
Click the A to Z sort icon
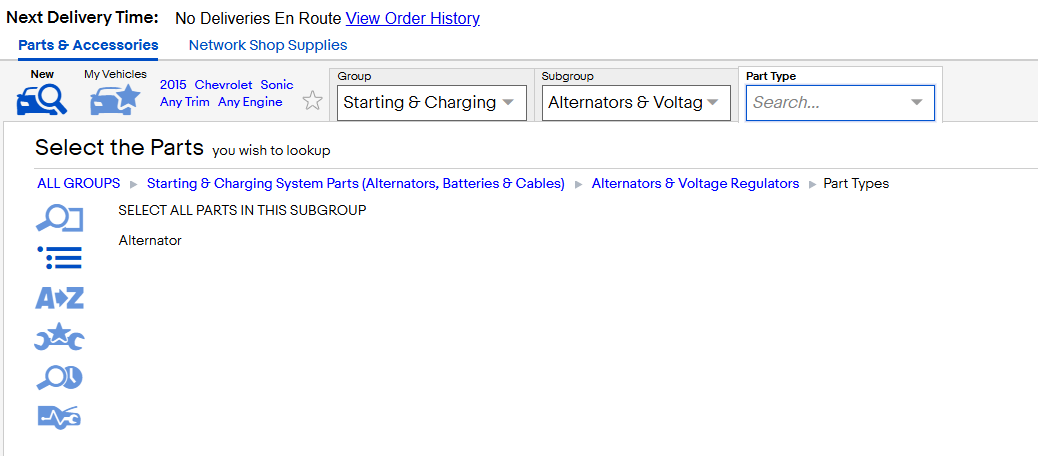[60, 298]
